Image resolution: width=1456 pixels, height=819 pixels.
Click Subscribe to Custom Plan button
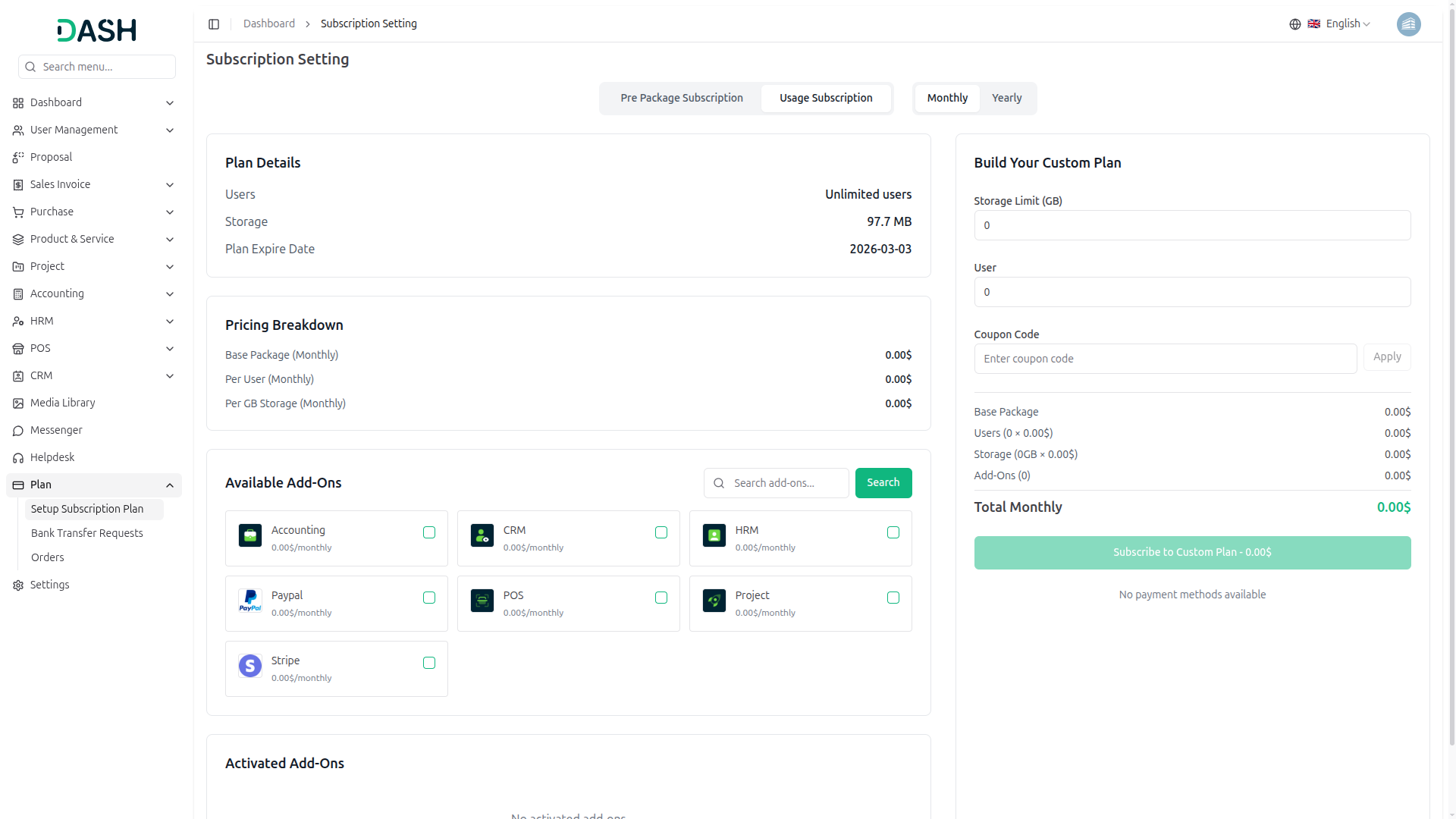[x=1192, y=553]
